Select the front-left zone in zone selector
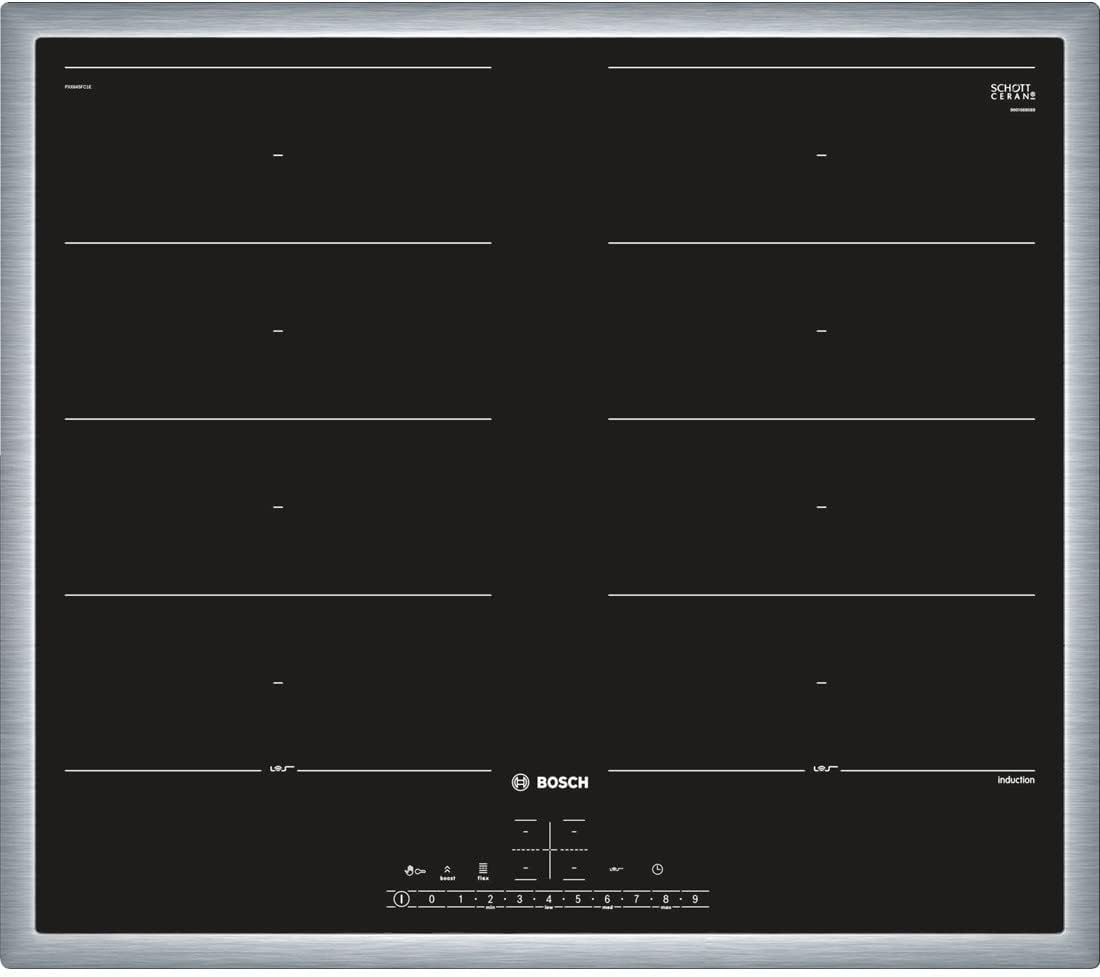This screenshot has height=977, width=1100. pyautogui.click(x=526, y=867)
